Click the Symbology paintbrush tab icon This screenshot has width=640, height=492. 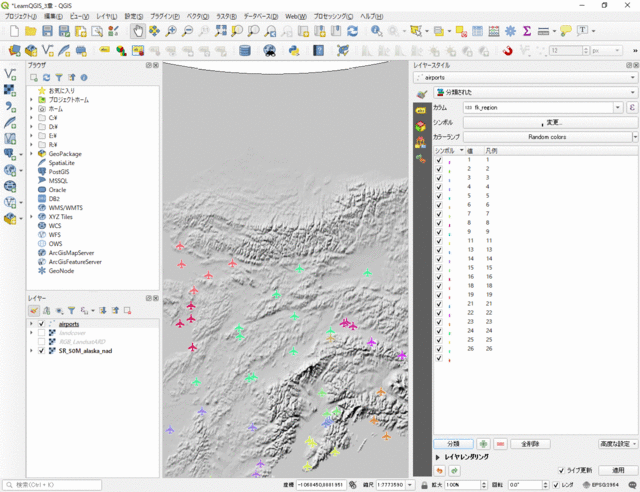(x=421, y=94)
